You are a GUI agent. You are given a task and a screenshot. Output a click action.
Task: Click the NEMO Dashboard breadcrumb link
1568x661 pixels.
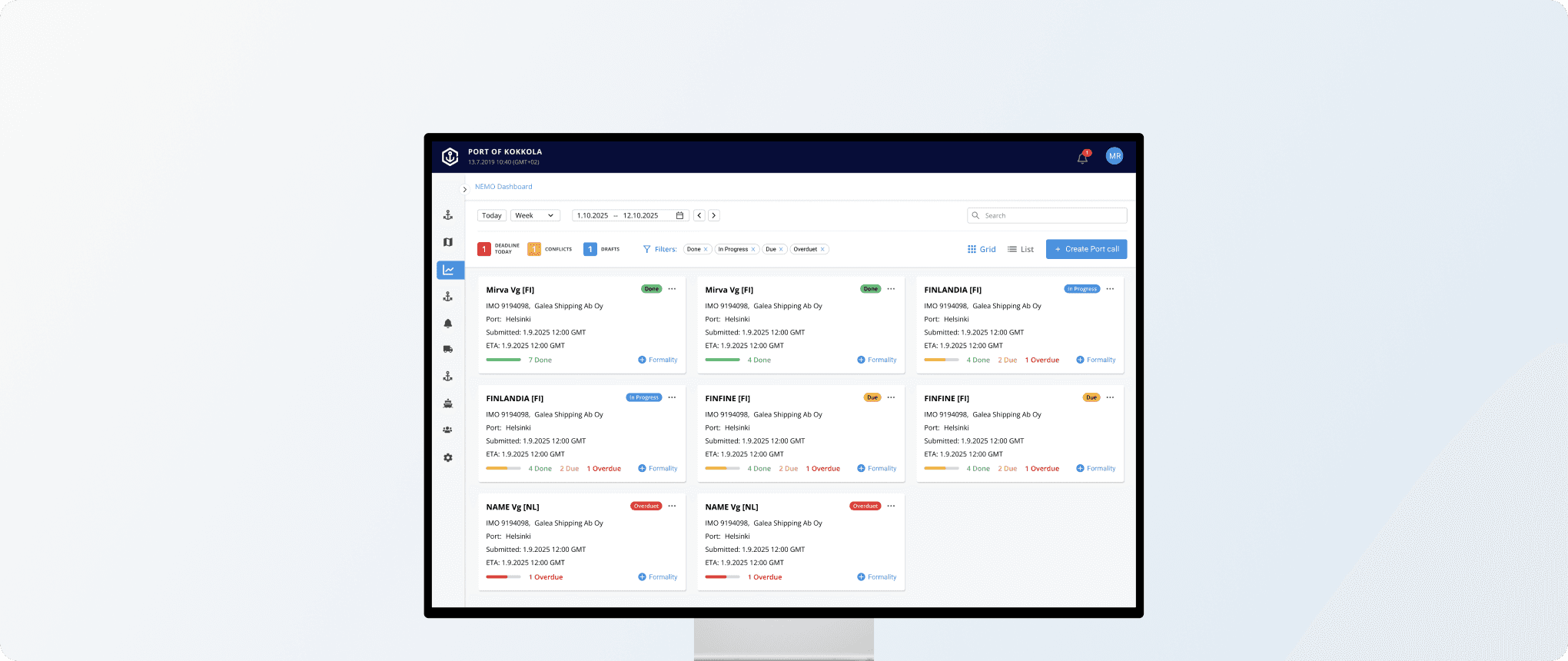(503, 187)
